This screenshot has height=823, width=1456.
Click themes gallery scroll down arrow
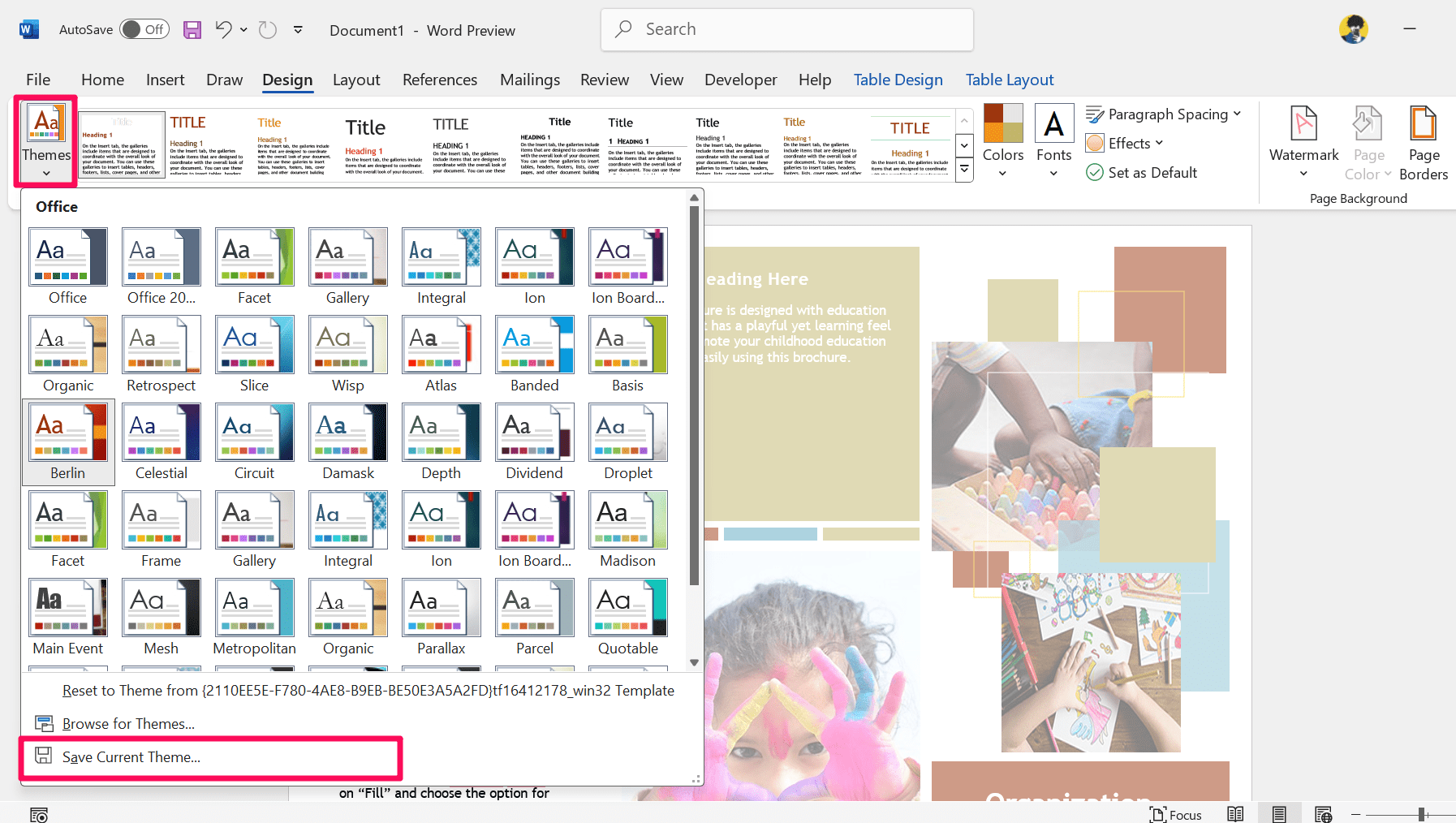click(694, 662)
